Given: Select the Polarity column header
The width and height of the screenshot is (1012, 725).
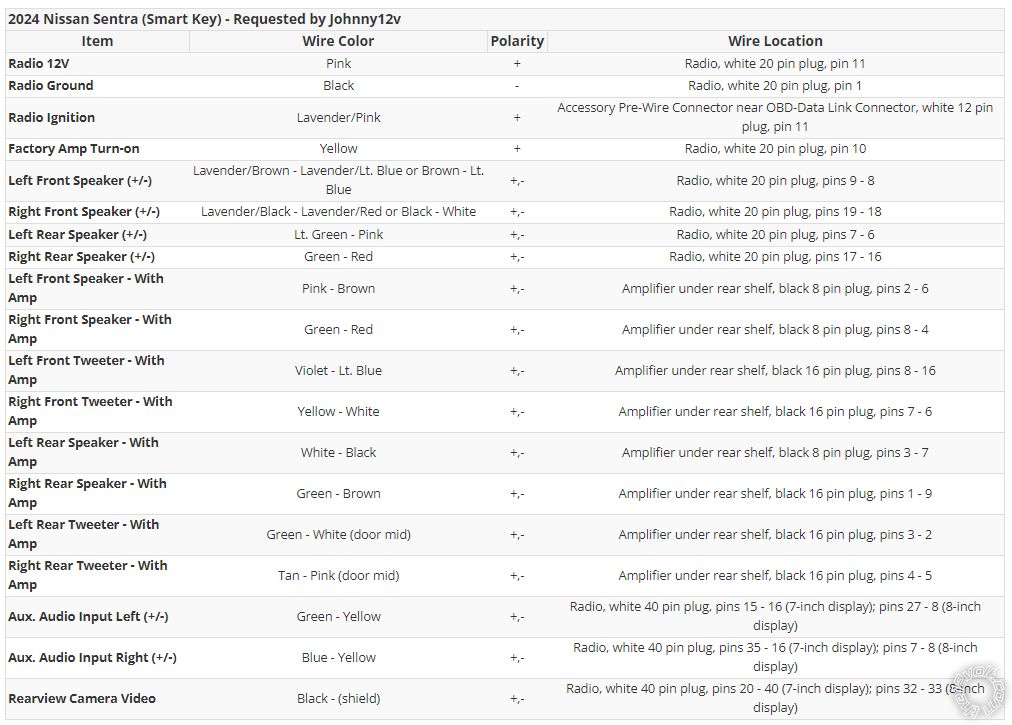Looking at the screenshot, I should 517,41.
